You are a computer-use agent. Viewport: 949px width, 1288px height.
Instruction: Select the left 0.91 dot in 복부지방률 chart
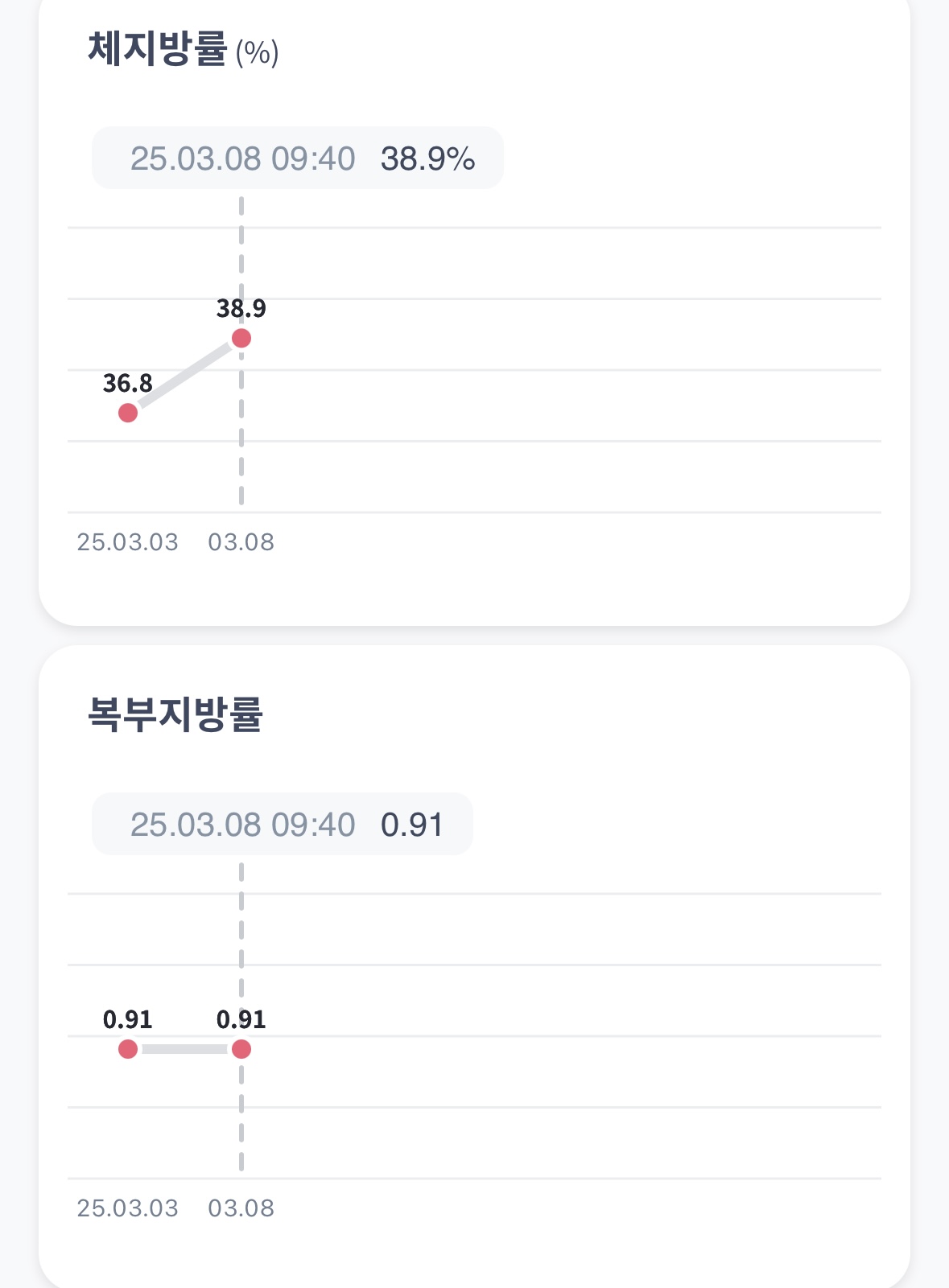coord(128,1049)
